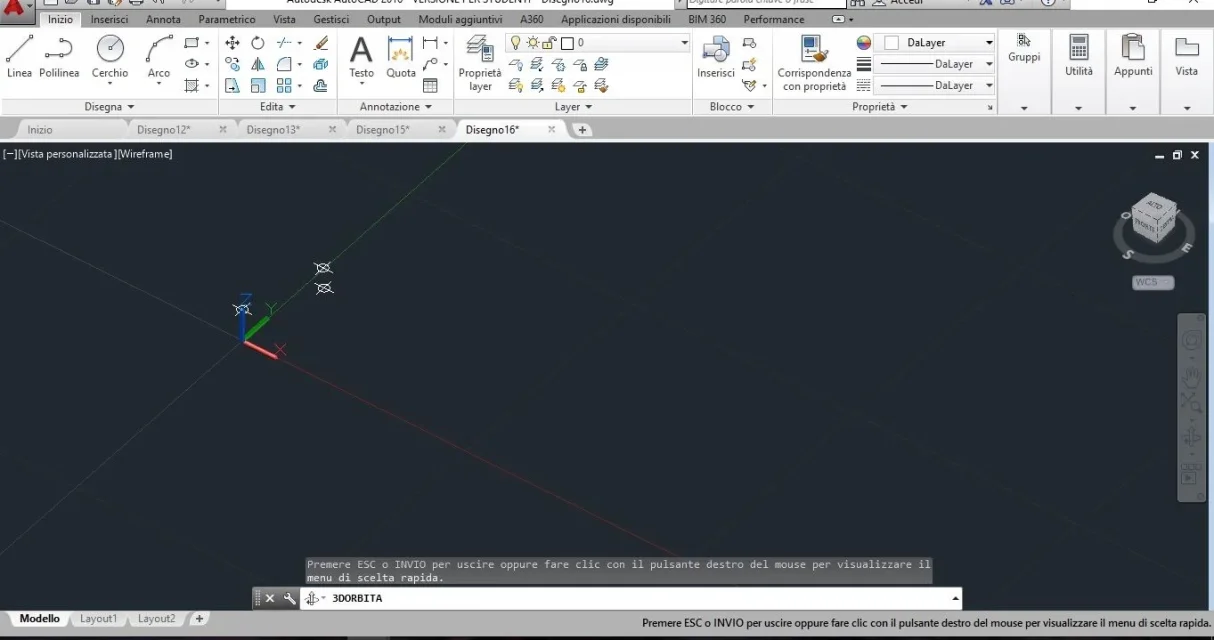Open the WCS coordinate system dropdown
Image resolution: width=1214 pixels, height=640 pixels.
pos(1152,282)
